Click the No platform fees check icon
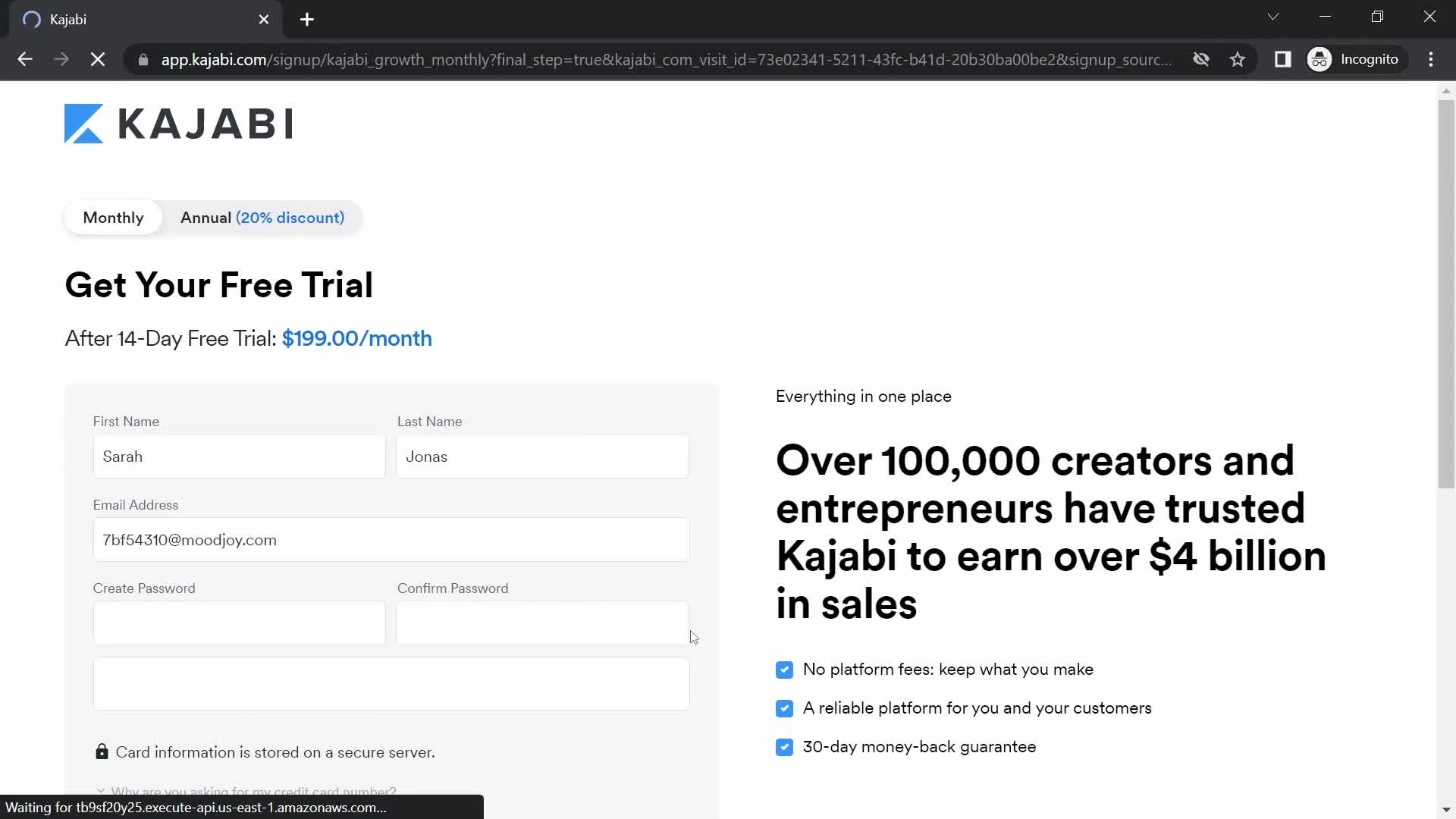Viewport: 1456px width, 819px height. [x=784, y=670]
